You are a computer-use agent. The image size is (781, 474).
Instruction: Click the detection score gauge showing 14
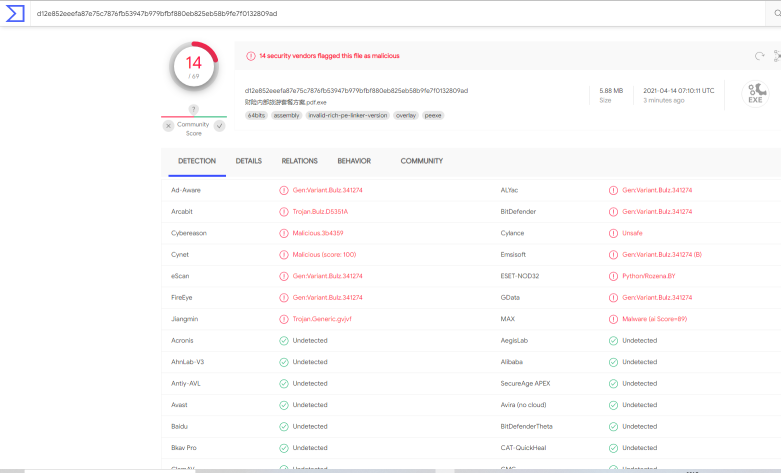[x=194, y=67]
